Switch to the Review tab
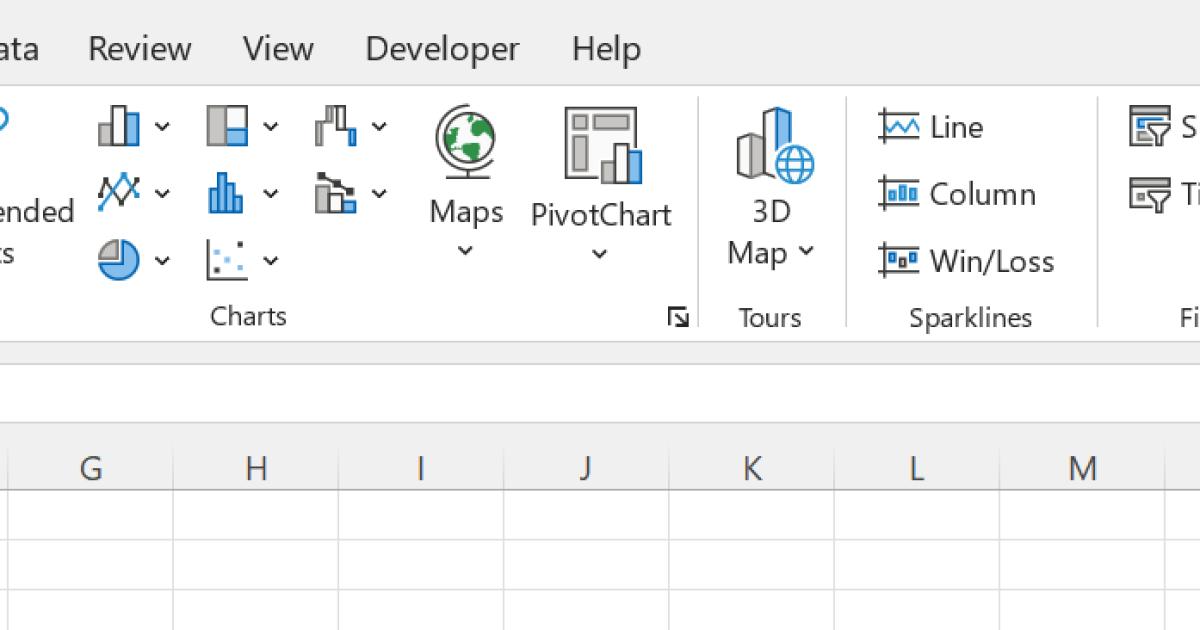The image size is (1200, 630). pyautogui.click(x=139, y=49)
